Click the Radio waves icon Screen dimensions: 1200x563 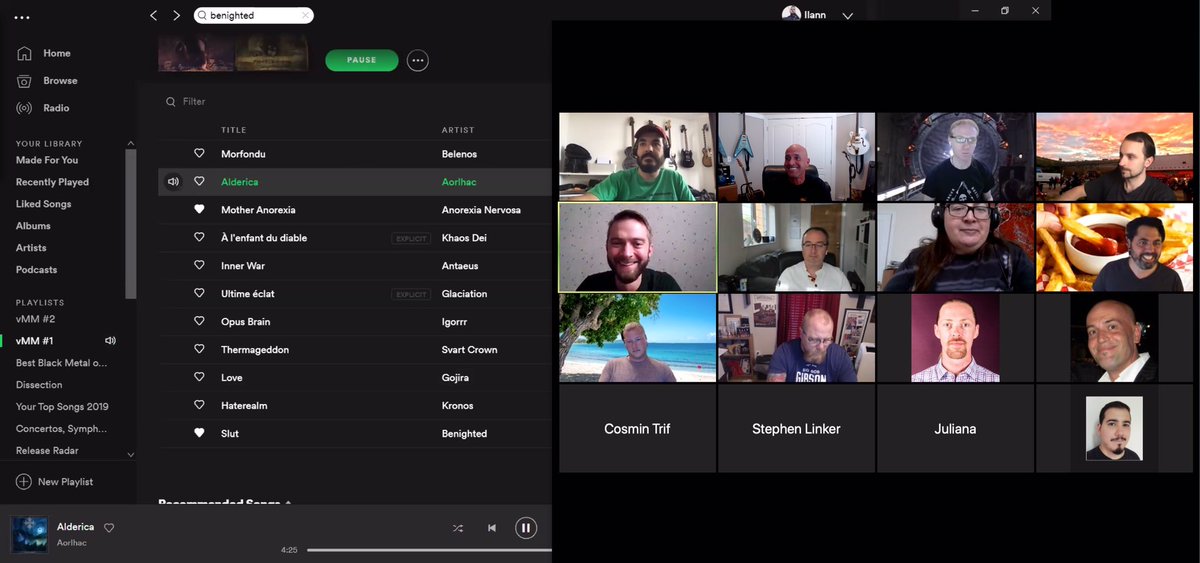[24, 108]
